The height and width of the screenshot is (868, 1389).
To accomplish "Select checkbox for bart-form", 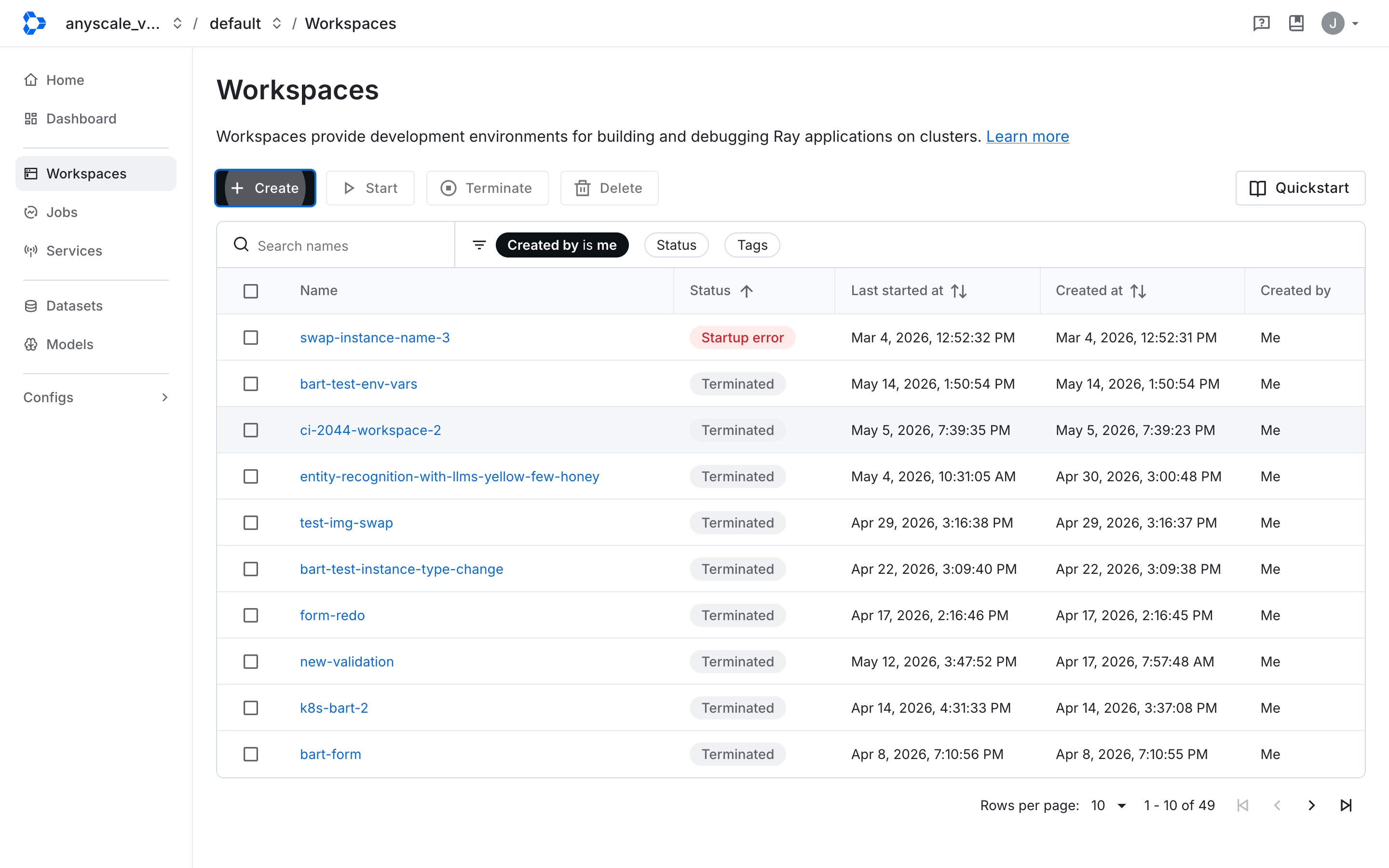I will pyautogui.click(x=251, y=754).
